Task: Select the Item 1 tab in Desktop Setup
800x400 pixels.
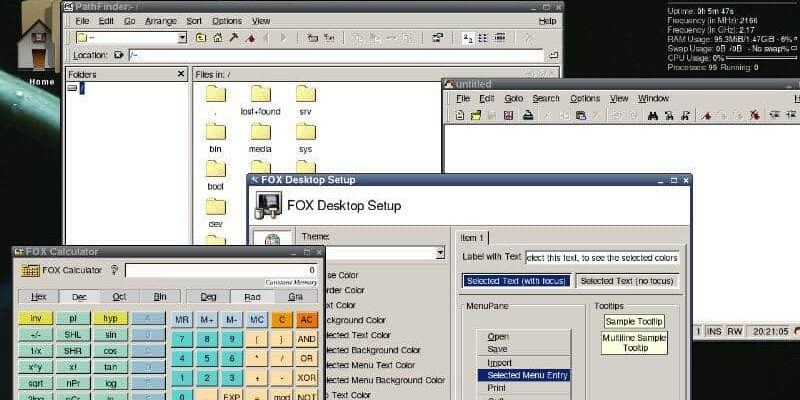Action: (x=472, y=238)
